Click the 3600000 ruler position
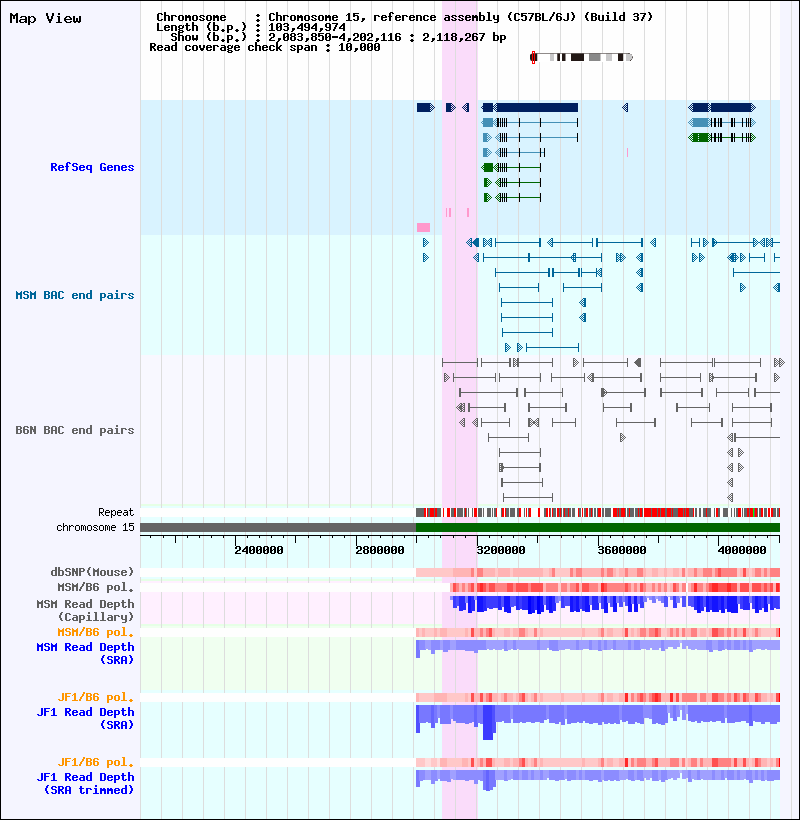The height and width of the screenshot is (820, 800). coord(621,550)
